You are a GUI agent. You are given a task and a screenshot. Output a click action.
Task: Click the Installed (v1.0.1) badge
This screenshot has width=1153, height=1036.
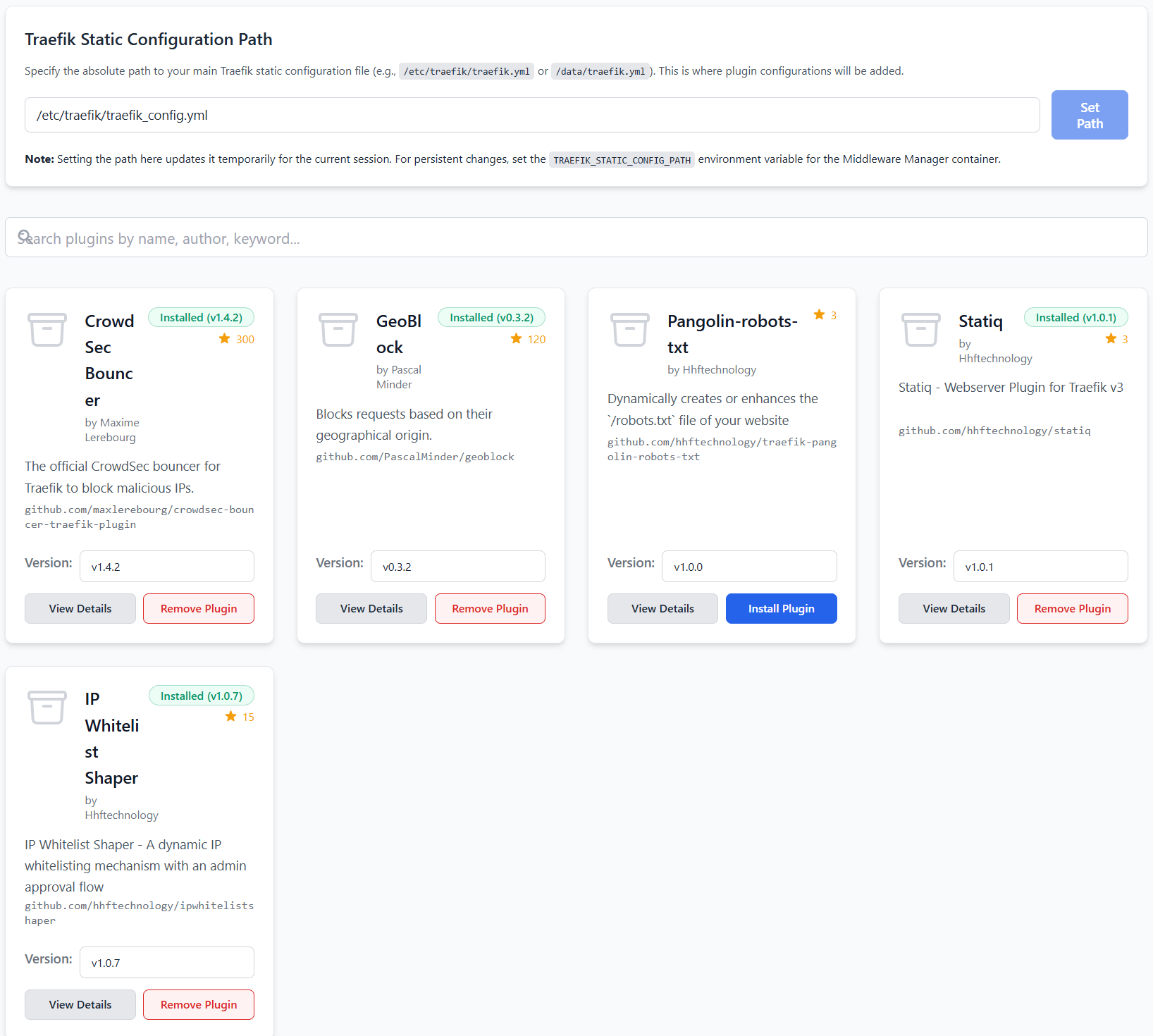click(x=1076, y=318)
